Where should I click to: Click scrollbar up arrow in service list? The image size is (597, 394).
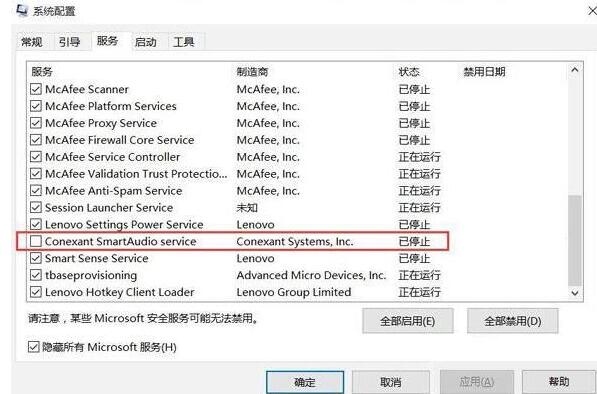coord(575,70)
